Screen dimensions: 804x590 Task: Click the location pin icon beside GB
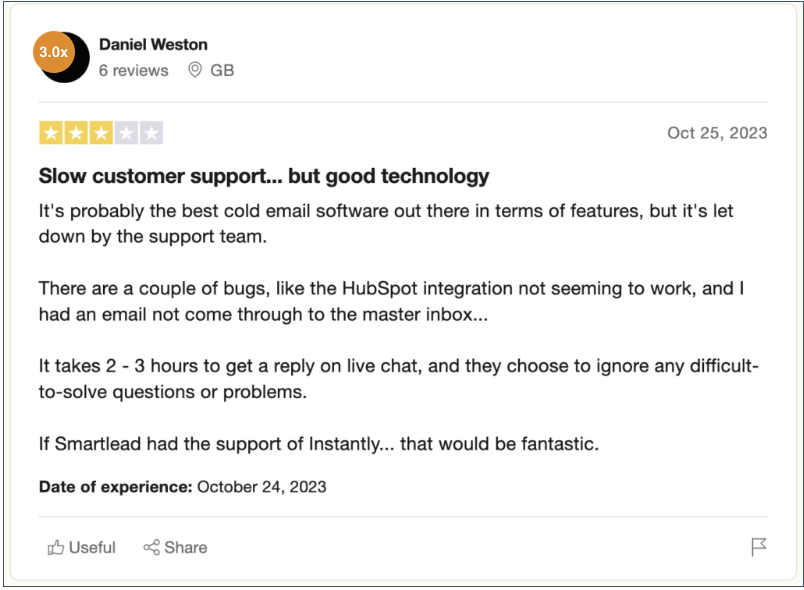click(x=195, y=70)
